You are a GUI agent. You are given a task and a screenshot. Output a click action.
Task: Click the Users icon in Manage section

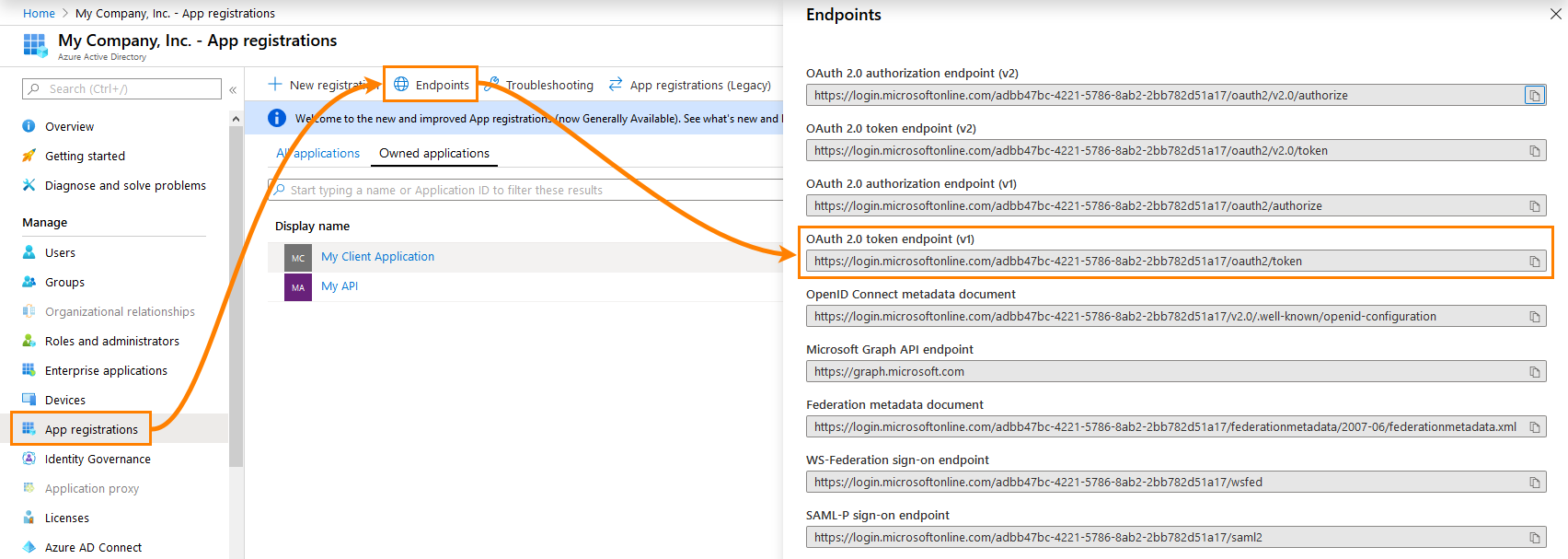[x=29, y=252]
